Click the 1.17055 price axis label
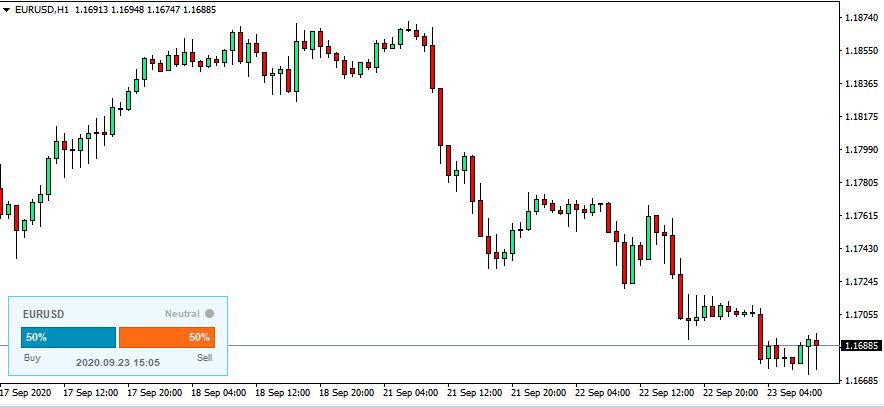This screenshot has height=407, width=884. pos(860,315)
